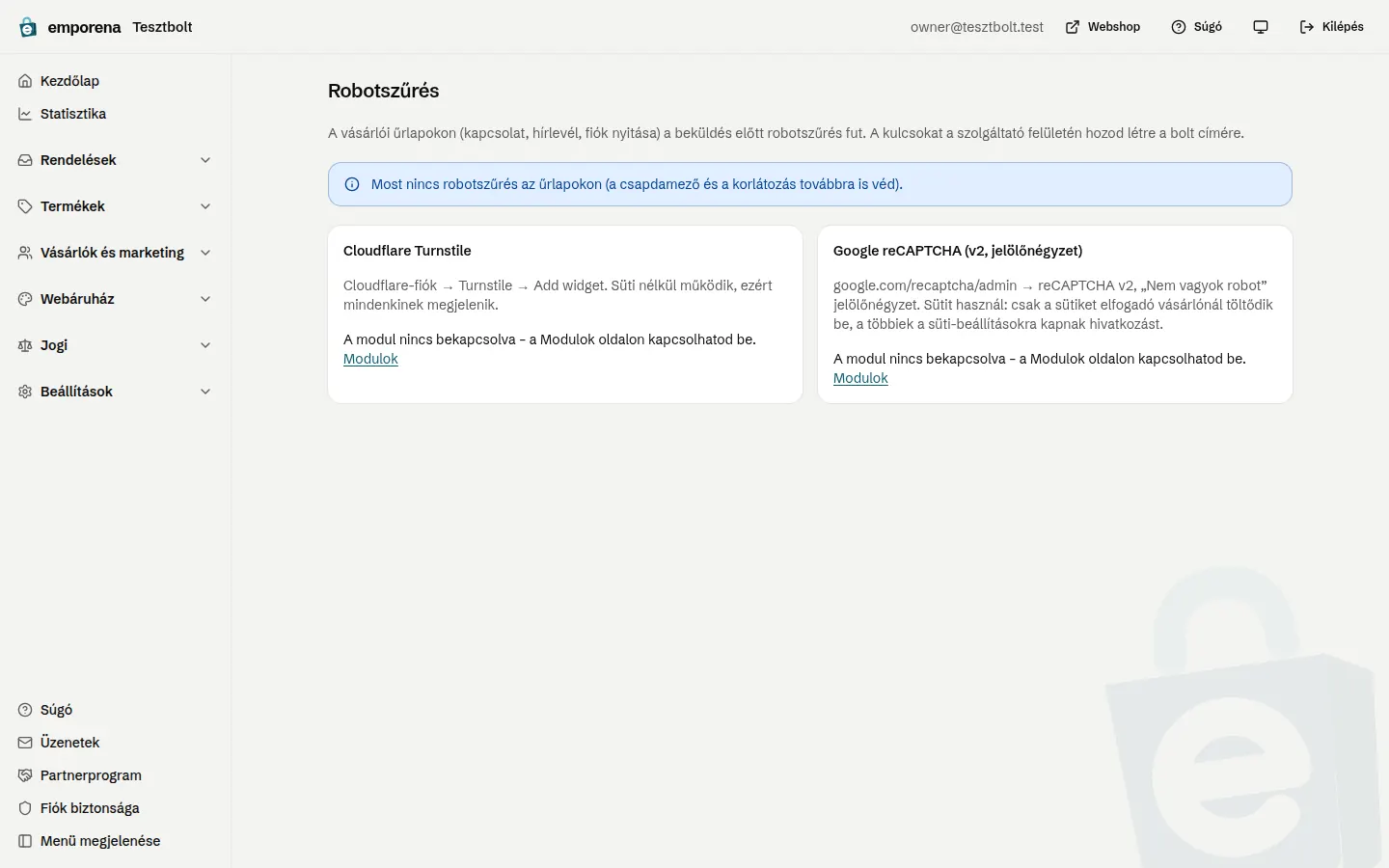Click the owner@tesztbolt.test account email
The height and width of the screenshot is (868, 1389).
tap(977, 27)
